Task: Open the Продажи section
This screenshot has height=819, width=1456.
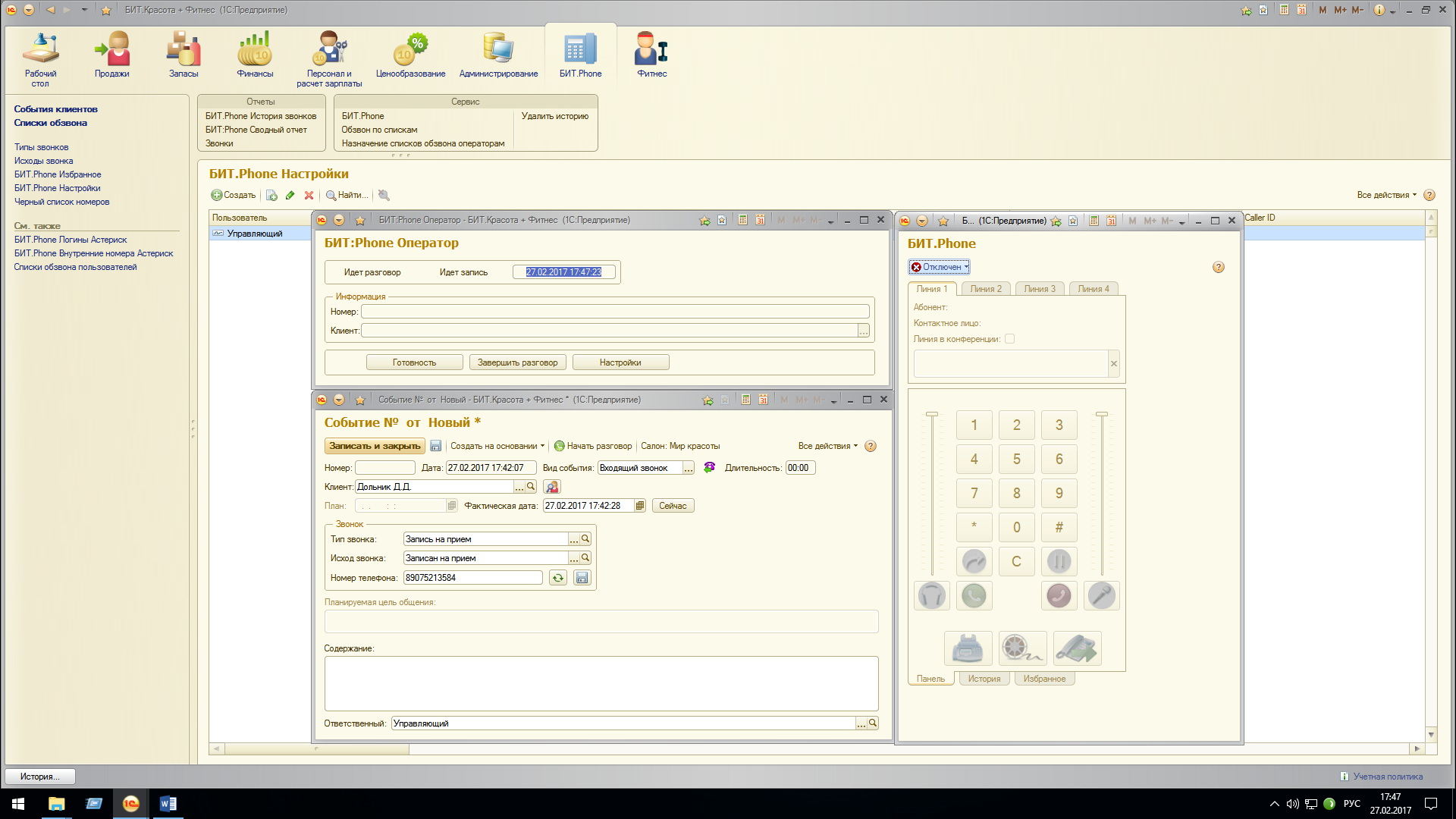Action: click(x=112, y=55)
